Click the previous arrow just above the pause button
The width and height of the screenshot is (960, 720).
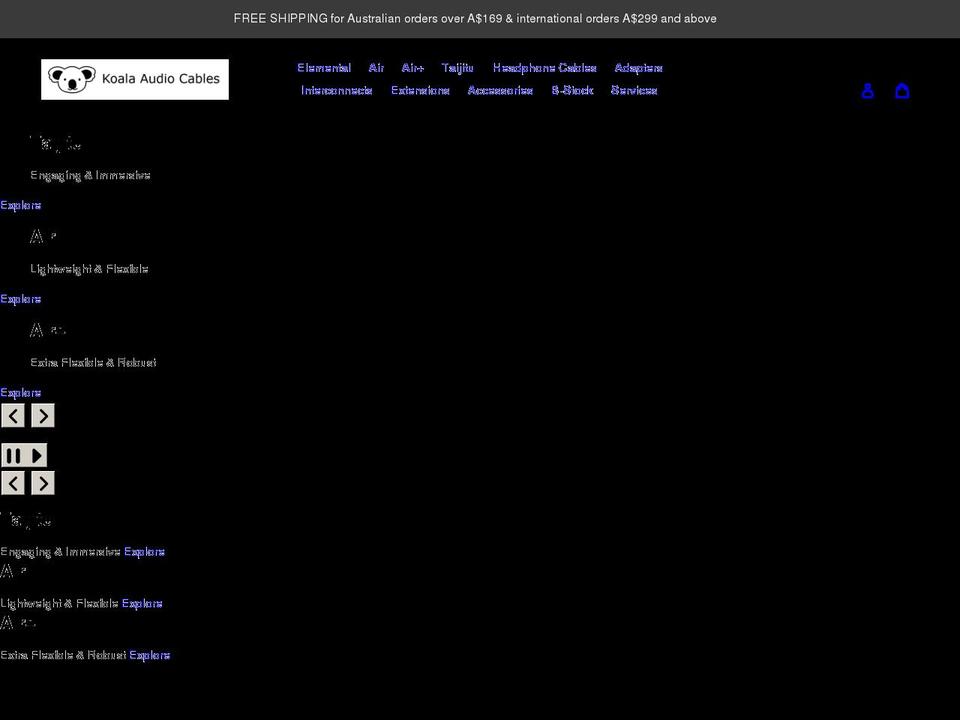[x=13, y=416]
